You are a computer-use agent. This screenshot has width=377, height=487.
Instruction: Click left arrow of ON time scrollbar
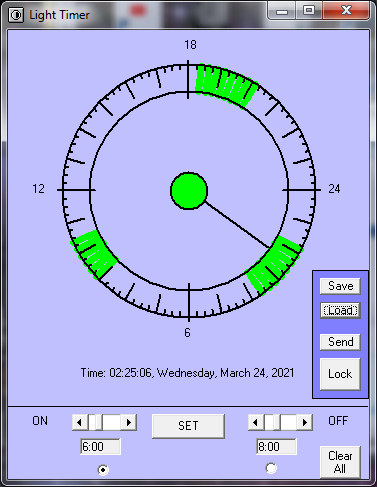coord(80,423)
